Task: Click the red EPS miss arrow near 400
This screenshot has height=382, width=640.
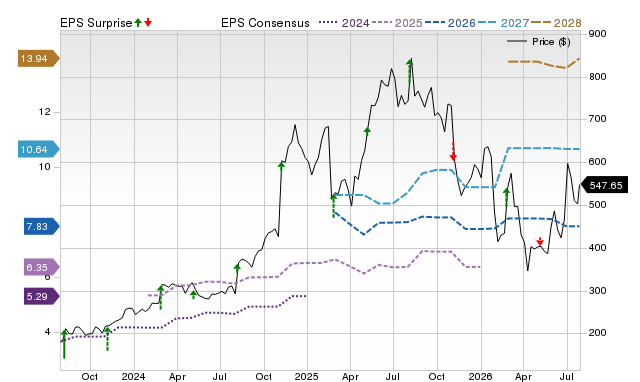Action: pyautogui.click(x=540, y=242)
